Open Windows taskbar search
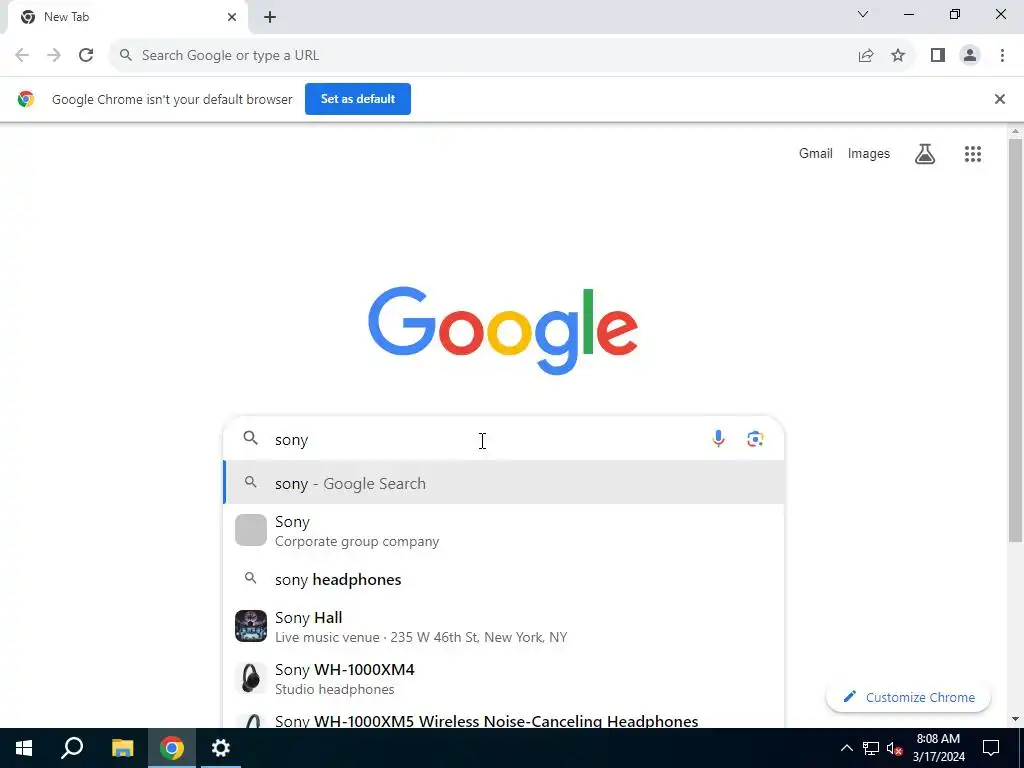 click(x=72, y=748)
